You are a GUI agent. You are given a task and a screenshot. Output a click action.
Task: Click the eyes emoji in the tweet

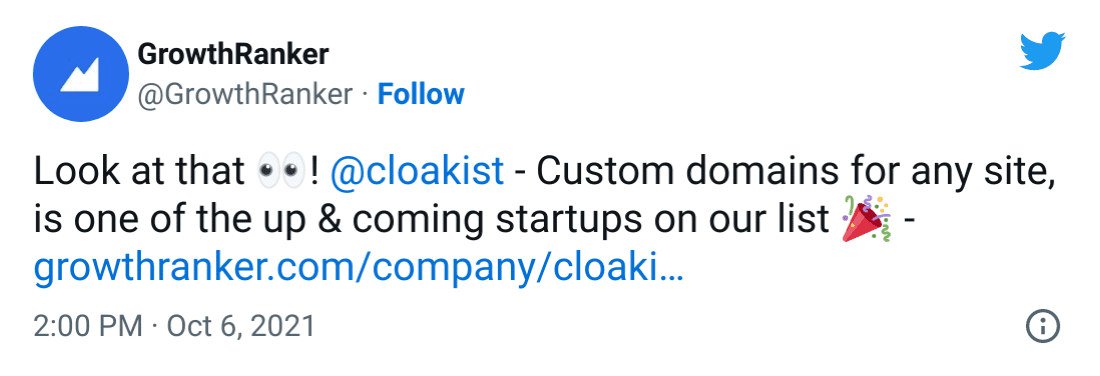point(281,173)
